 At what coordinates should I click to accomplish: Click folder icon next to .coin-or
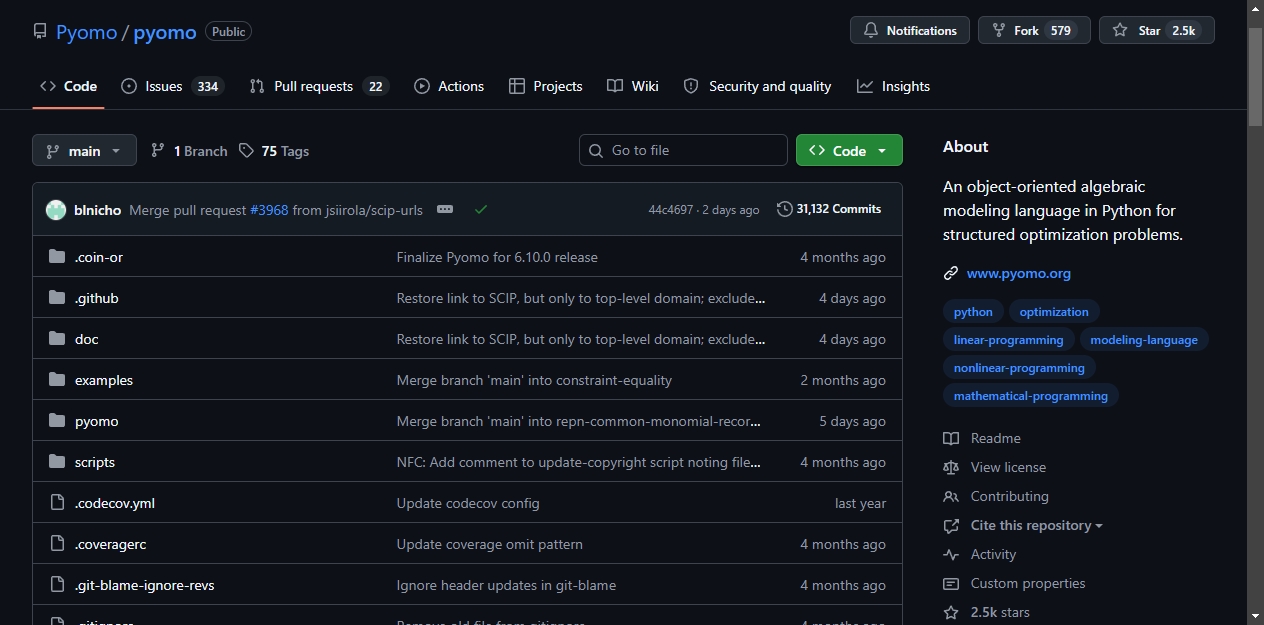coord(57,257)
